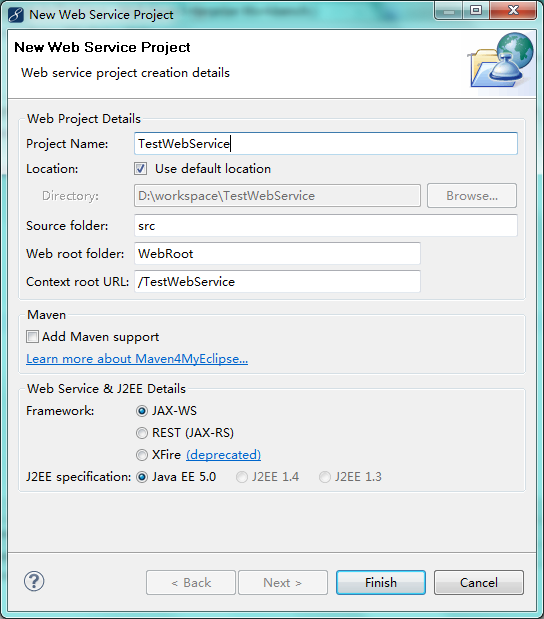Viewport: 544px width, 619px height.
Task: Click the Finish button
Action: tap(381, 582)
